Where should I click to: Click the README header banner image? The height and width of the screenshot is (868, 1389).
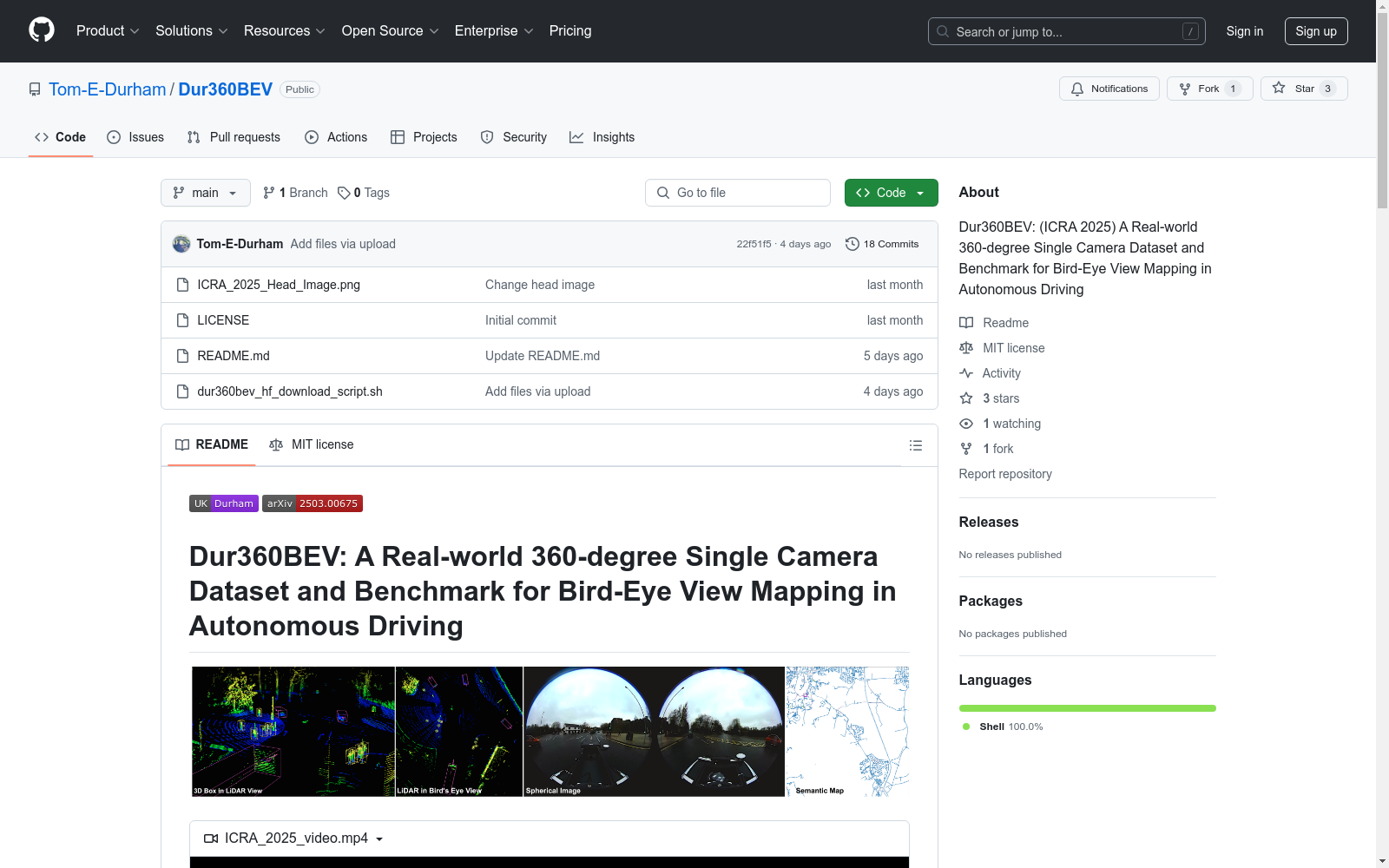click(x=550, y=732)
